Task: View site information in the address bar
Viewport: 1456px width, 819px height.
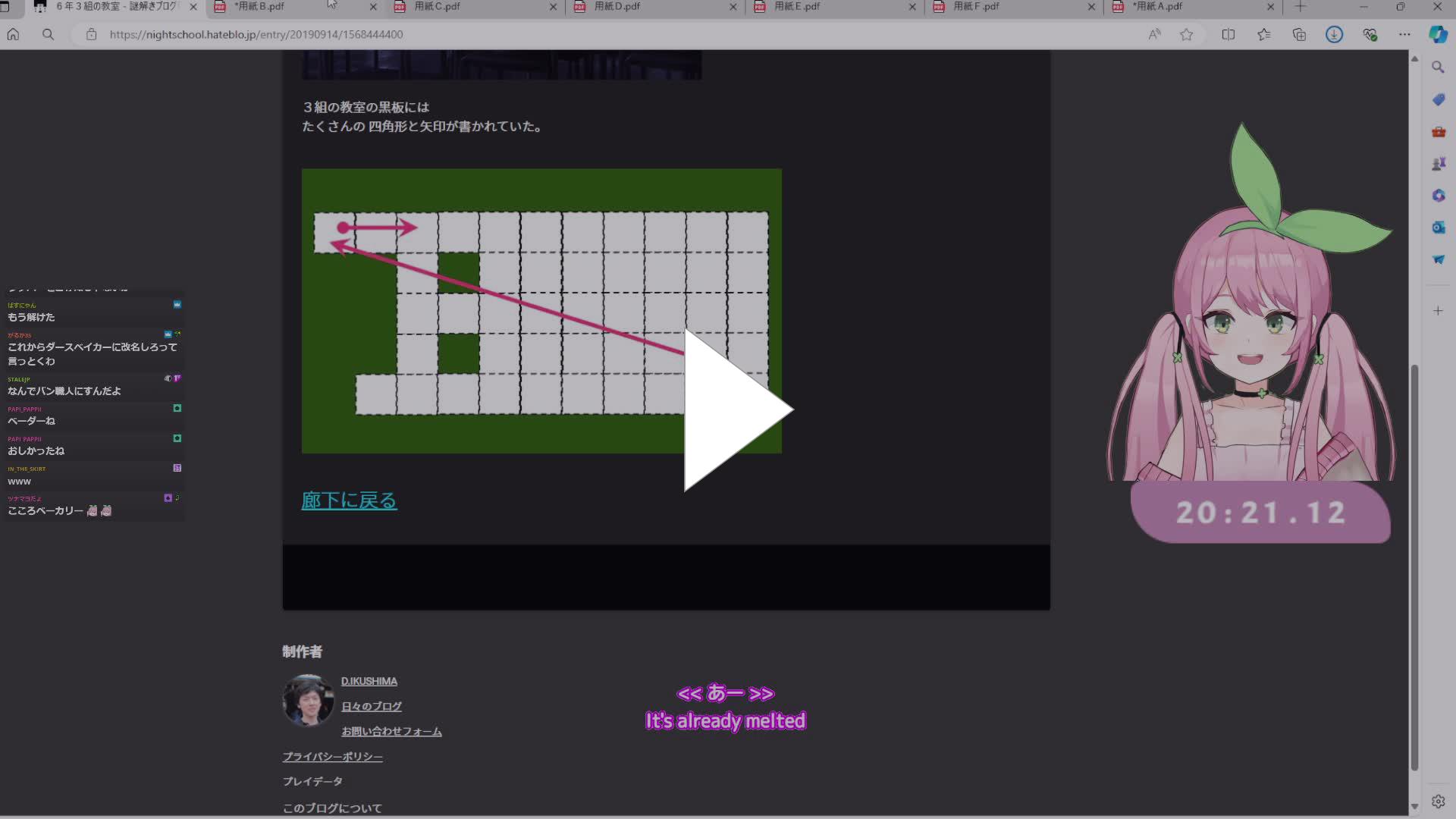Action: pyautogui.click(x=91, y=34)
